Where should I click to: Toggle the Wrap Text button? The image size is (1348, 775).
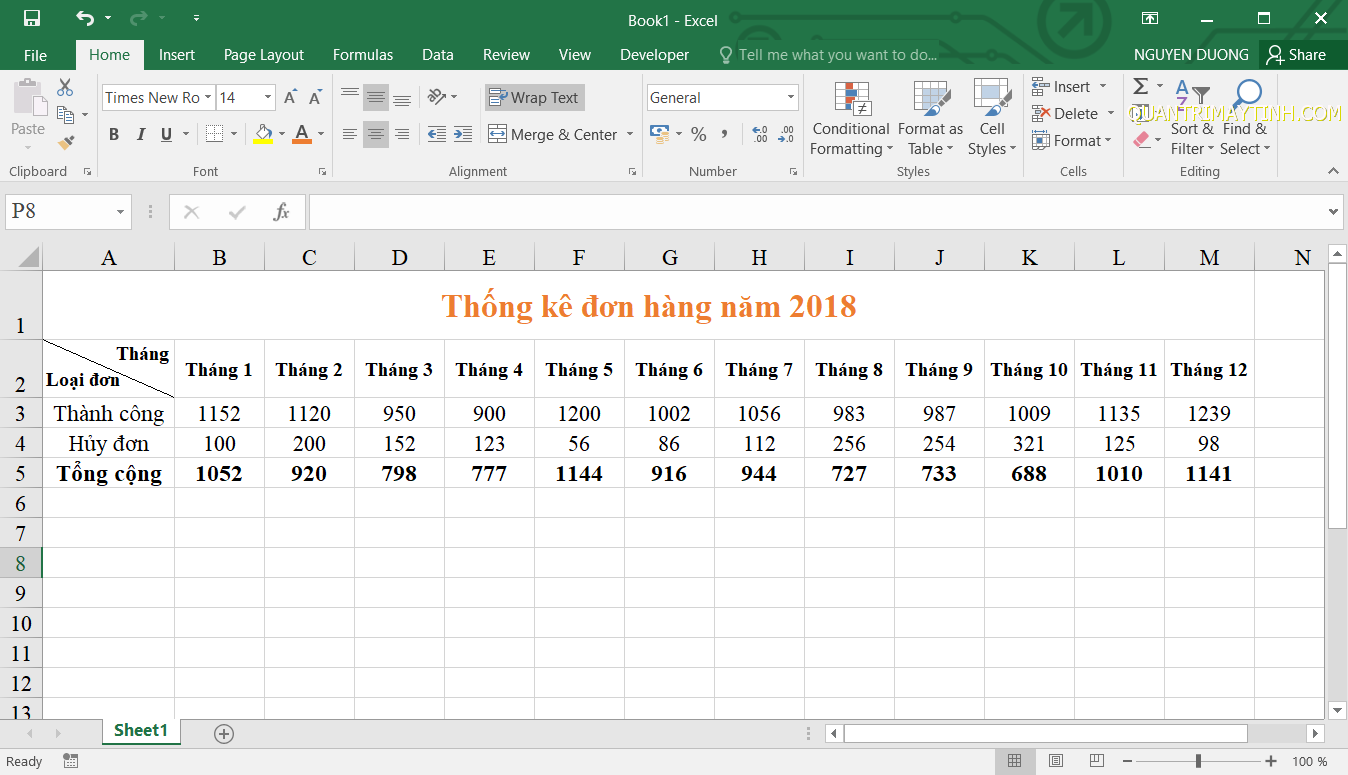pos(534,97)
